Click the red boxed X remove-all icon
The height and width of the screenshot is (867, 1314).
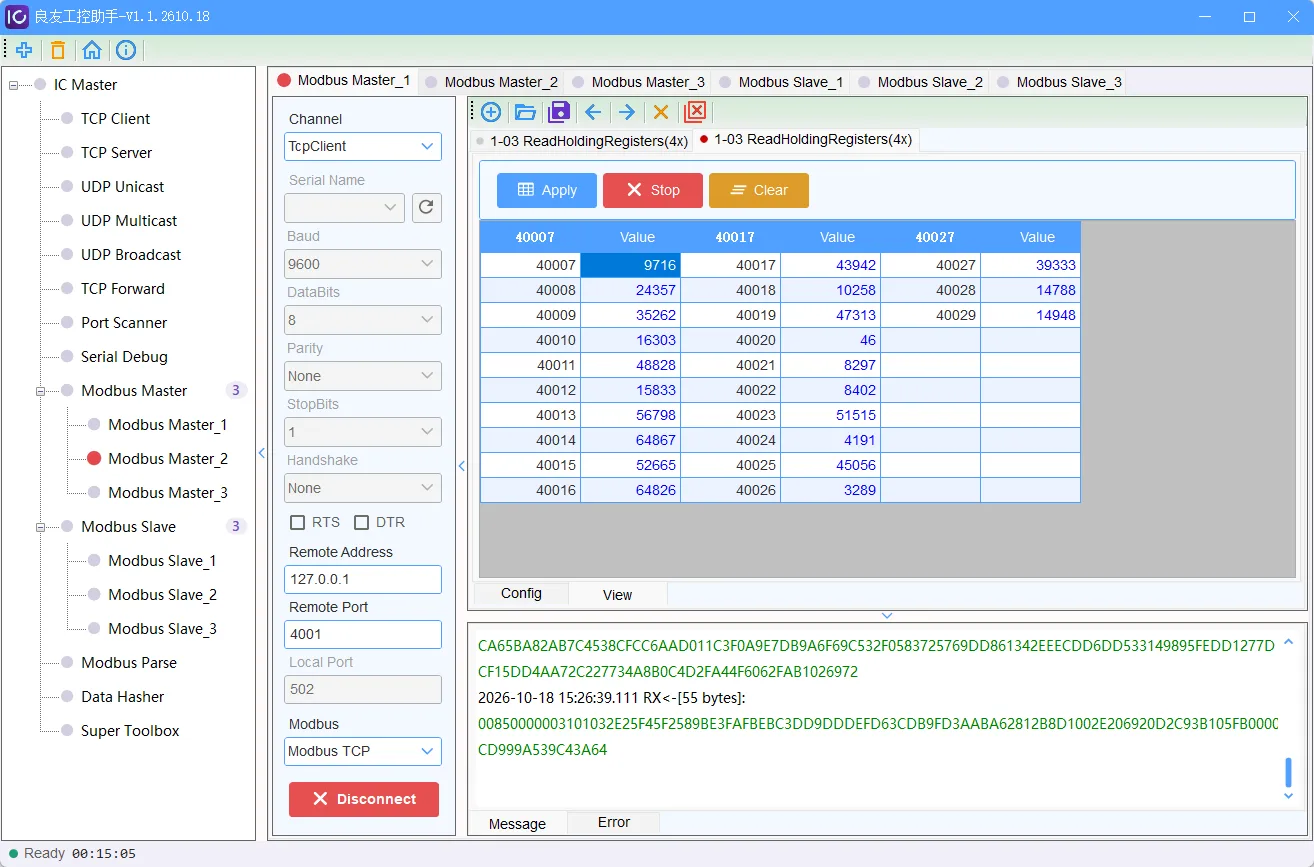click(695, 112)
